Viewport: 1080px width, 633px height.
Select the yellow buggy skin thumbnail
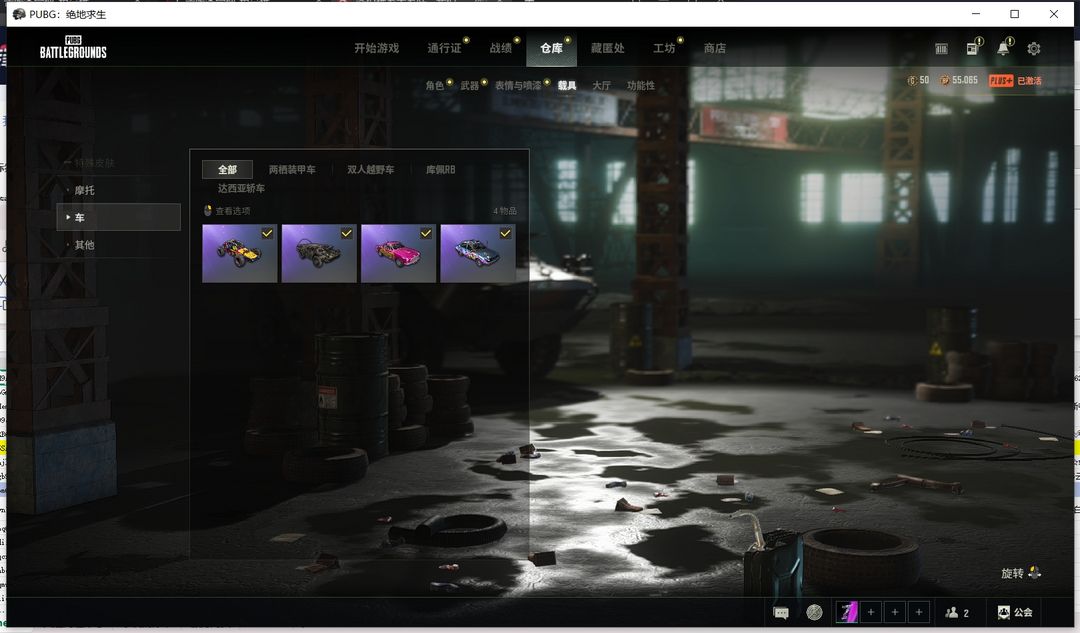point(240,253)
